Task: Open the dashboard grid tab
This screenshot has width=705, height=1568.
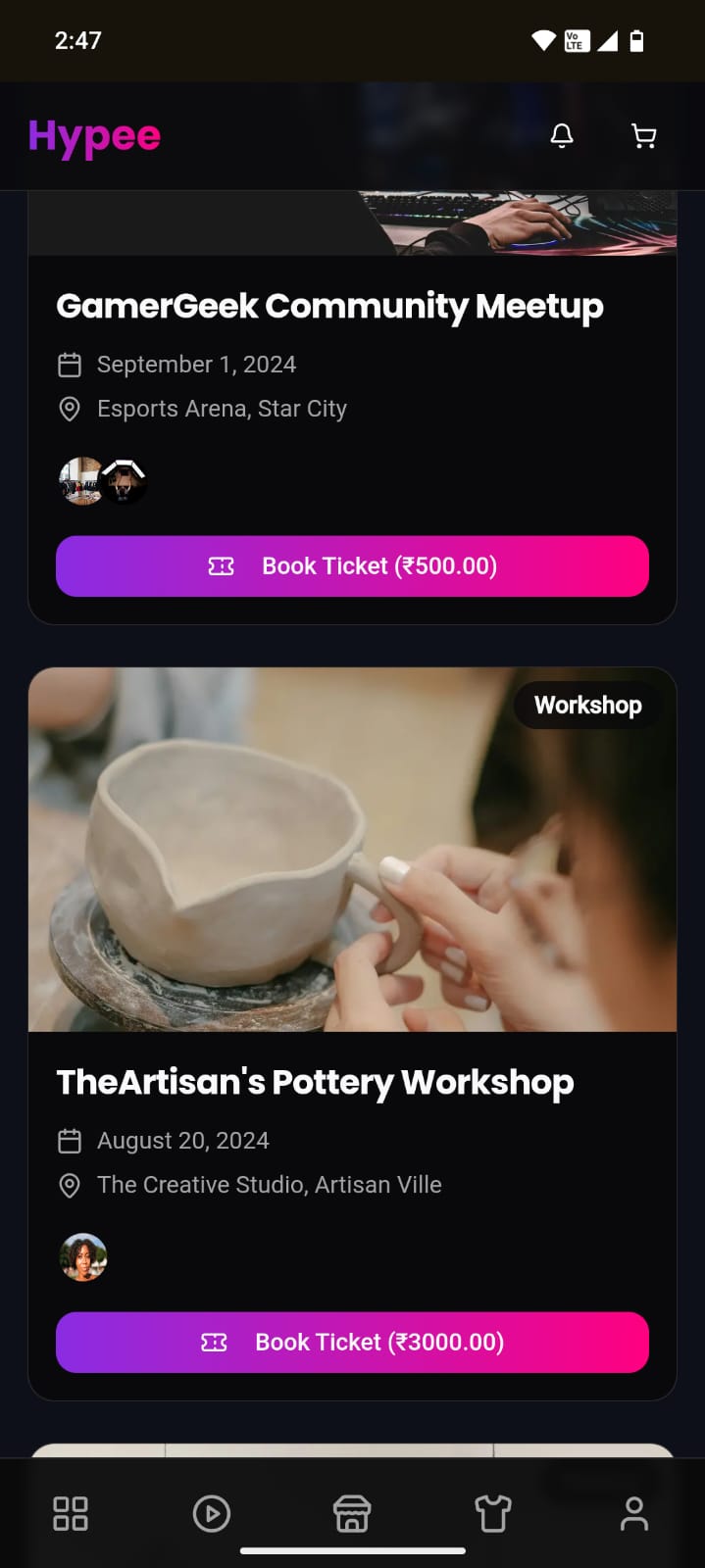Action: pyautogui.click(x=71, y=1513)
